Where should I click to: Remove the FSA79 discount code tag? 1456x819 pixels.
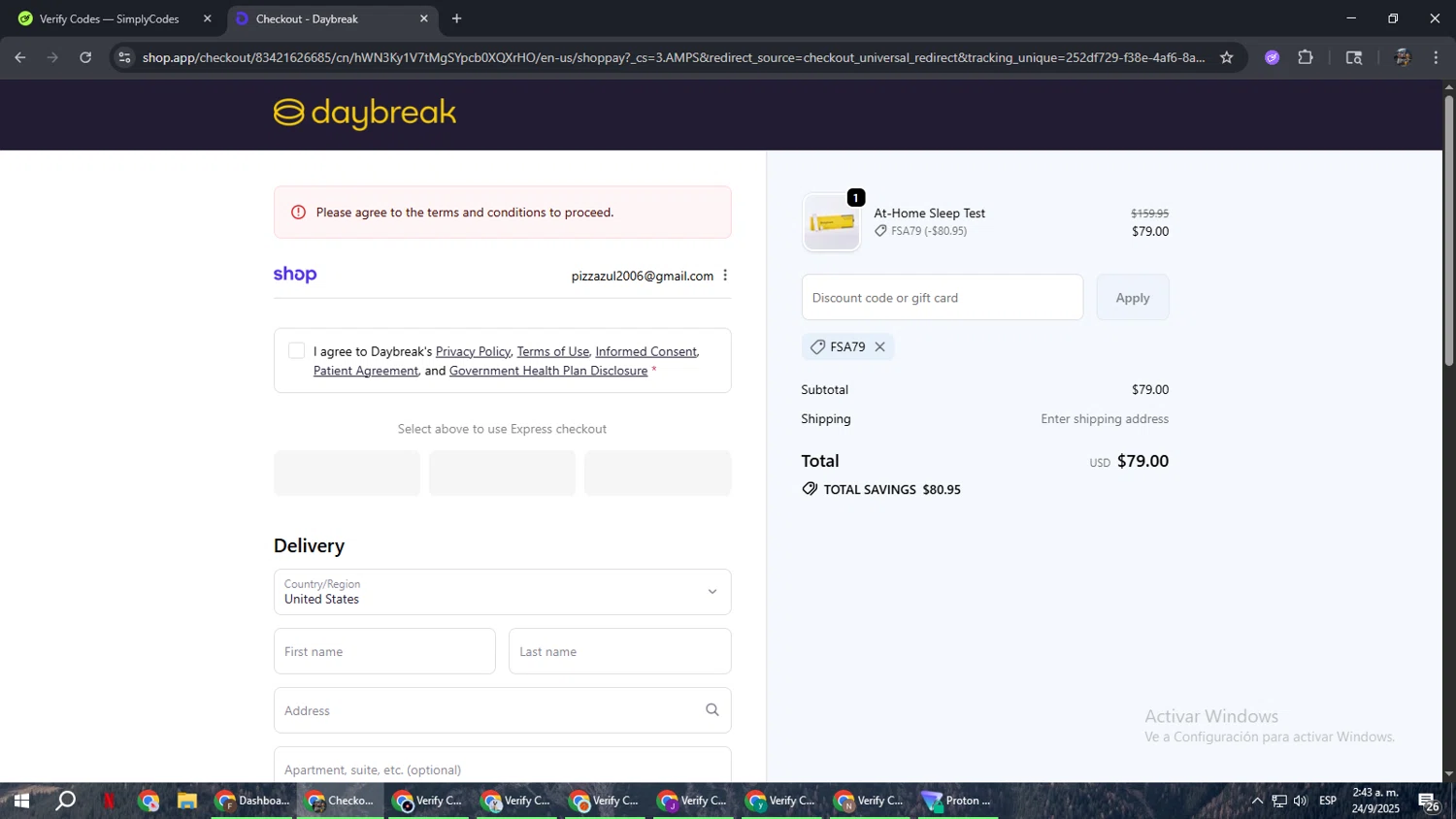[x=879, y=346]
